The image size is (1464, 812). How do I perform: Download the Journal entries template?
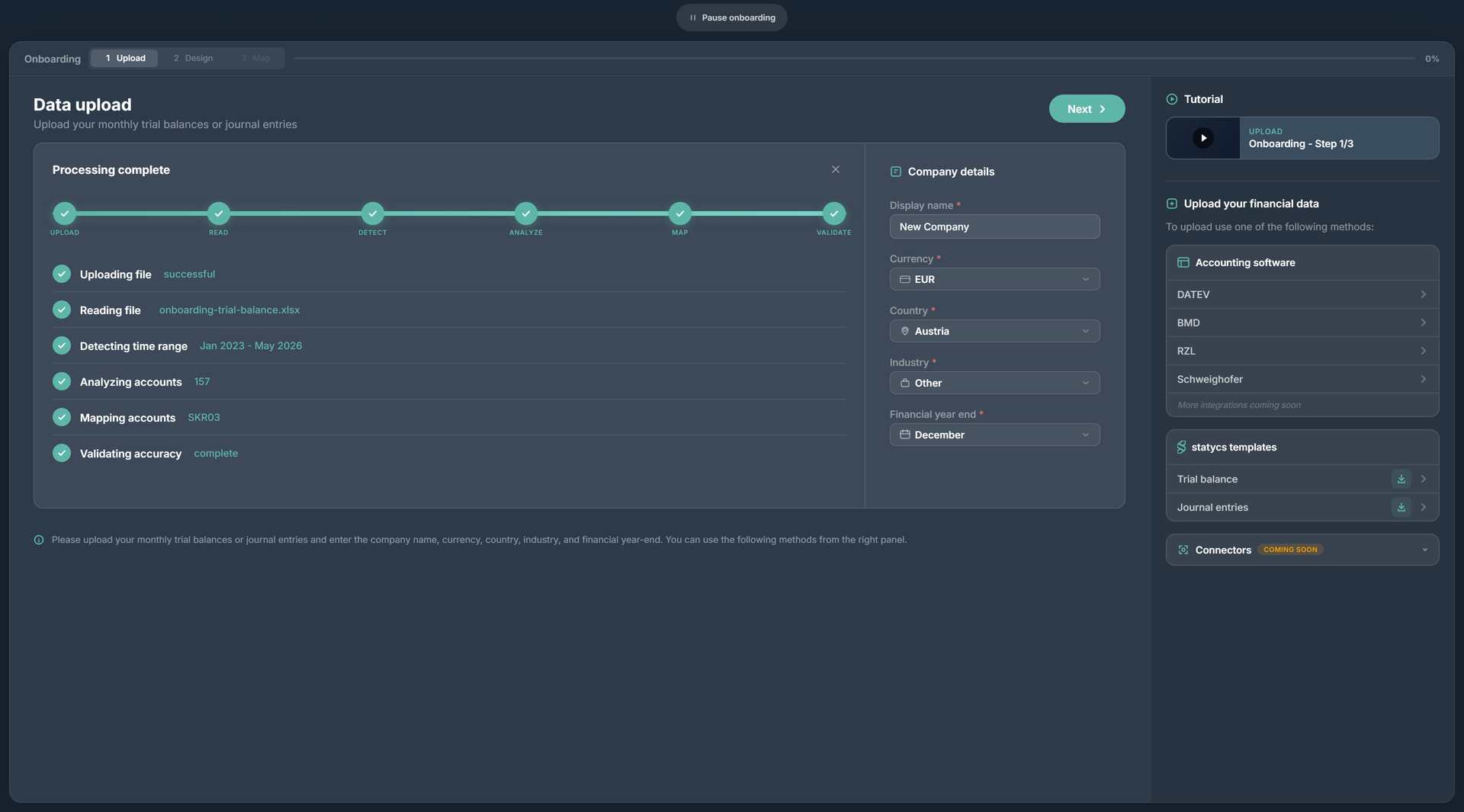pyautogui.click(x=1401, y=507)
